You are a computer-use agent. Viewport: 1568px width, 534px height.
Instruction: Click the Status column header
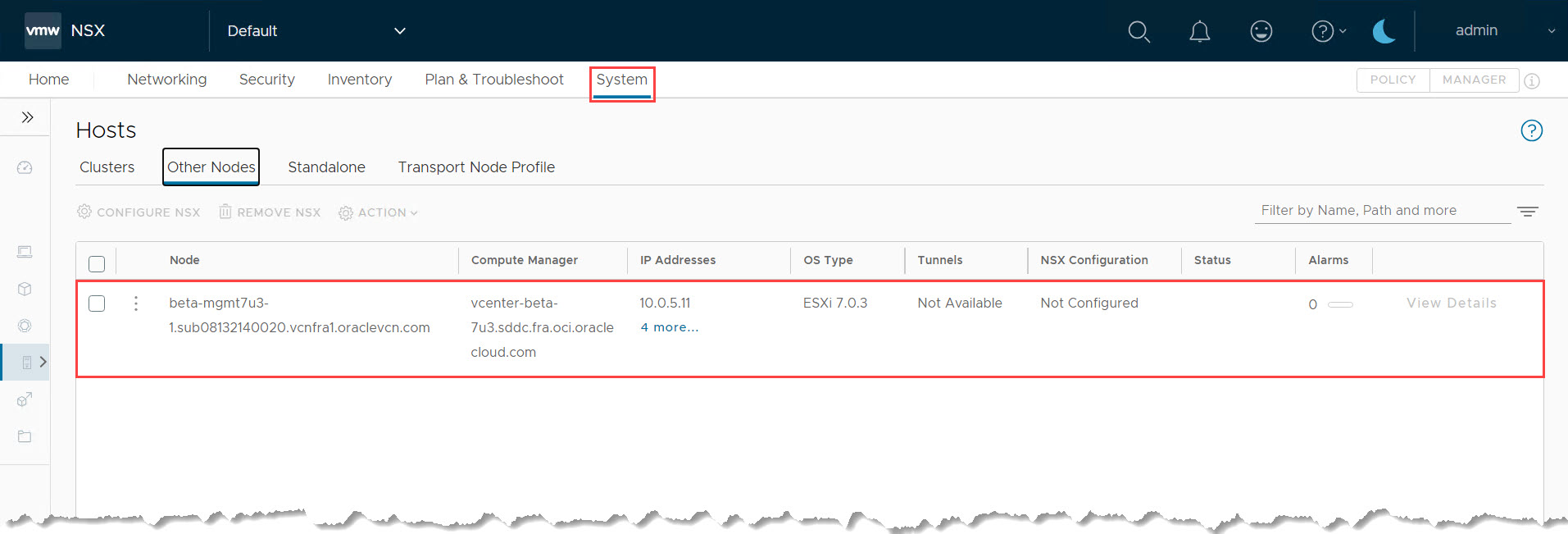tap(1212, 260)
